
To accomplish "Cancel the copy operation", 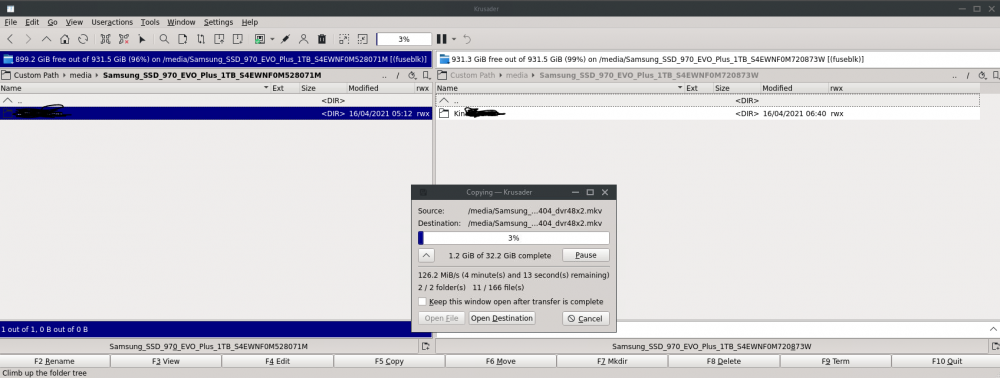I will (585, 318).
